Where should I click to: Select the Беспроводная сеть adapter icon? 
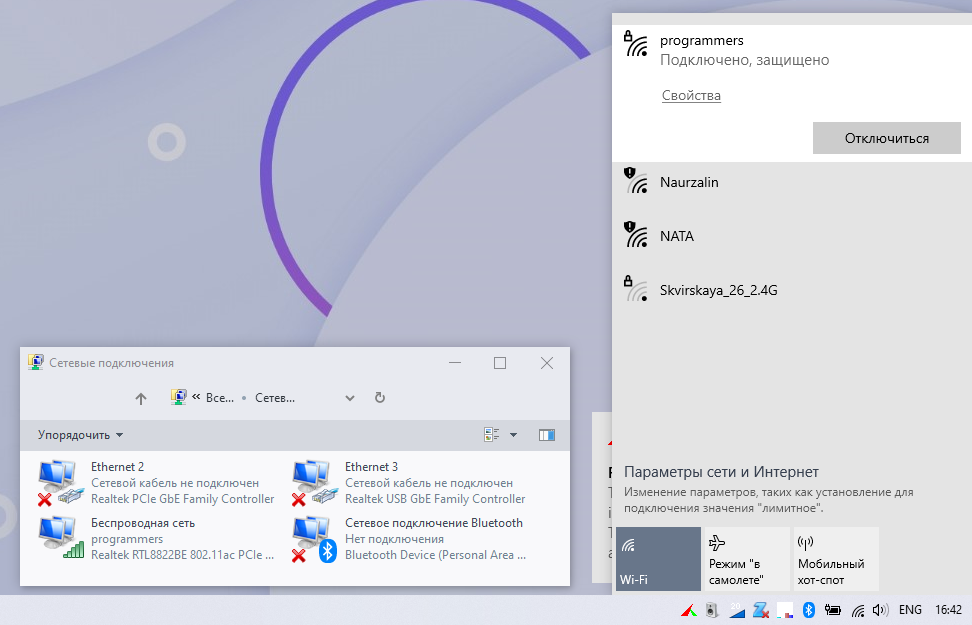(60, 538)
